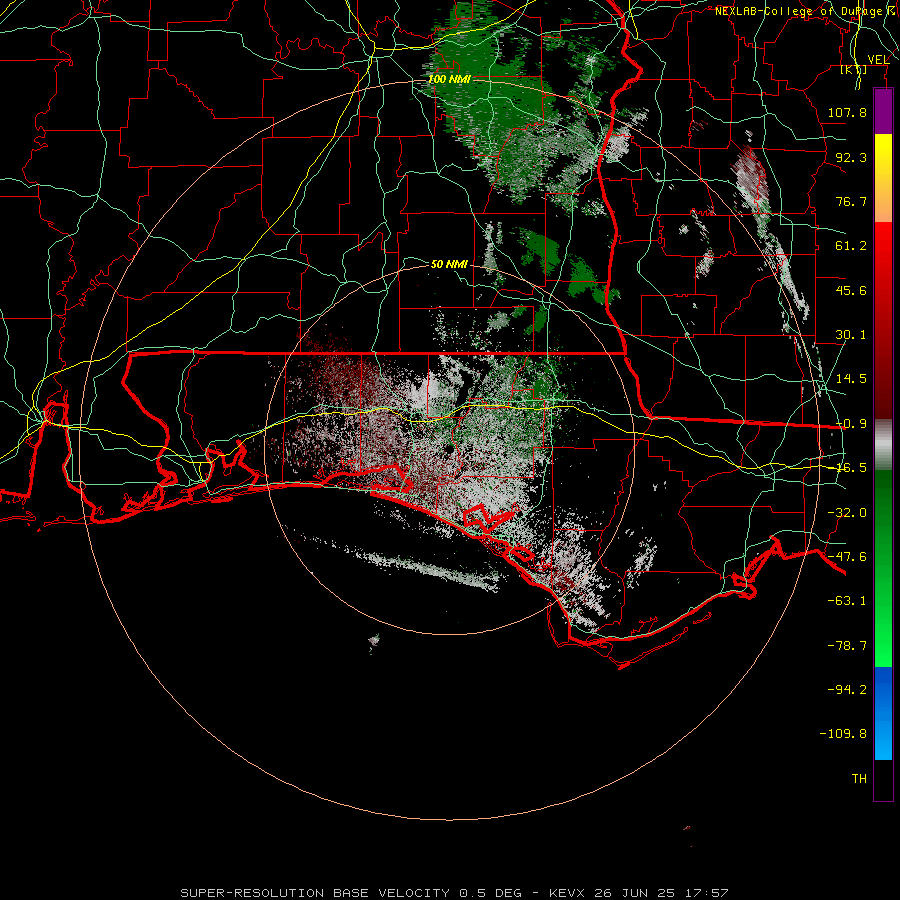Click the -78.7 velocity scale value

[x=847, y=646]
